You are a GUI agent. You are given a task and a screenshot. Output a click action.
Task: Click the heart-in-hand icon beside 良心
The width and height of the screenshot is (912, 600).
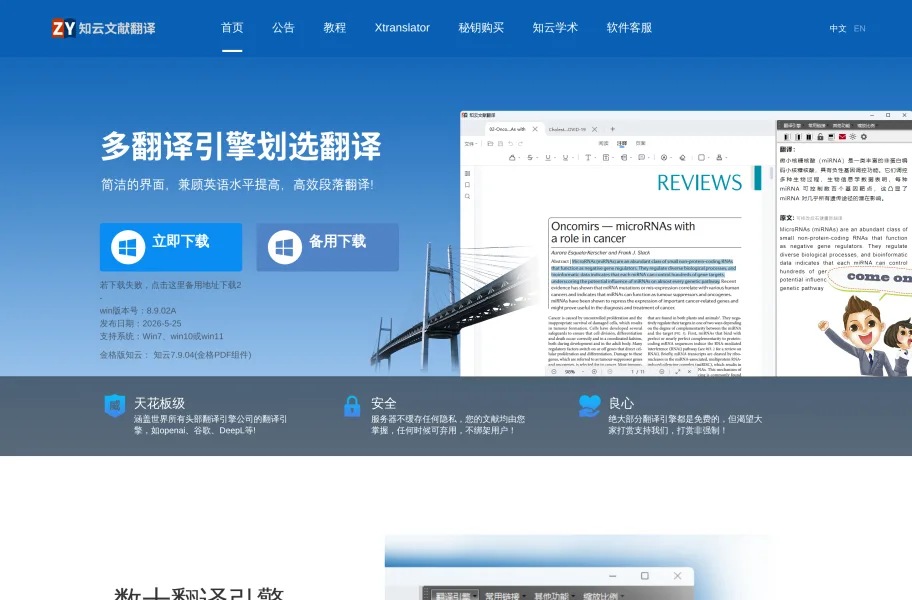(x=589, y=406)
